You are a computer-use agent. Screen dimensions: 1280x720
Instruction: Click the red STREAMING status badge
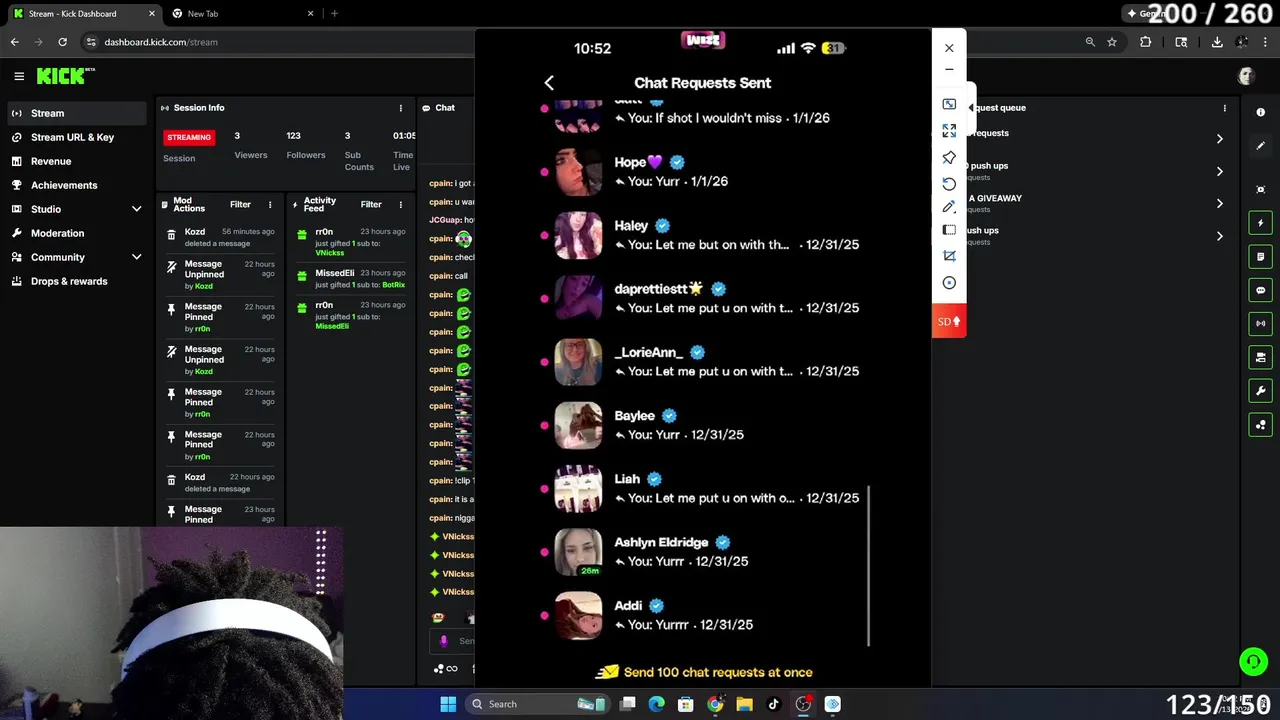189,137
